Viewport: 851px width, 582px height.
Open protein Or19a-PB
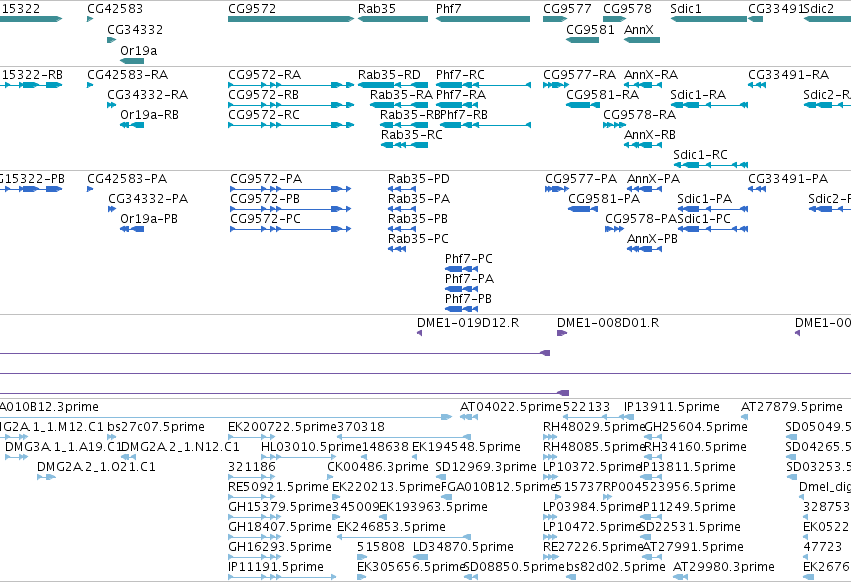click(x=149, y=219)
